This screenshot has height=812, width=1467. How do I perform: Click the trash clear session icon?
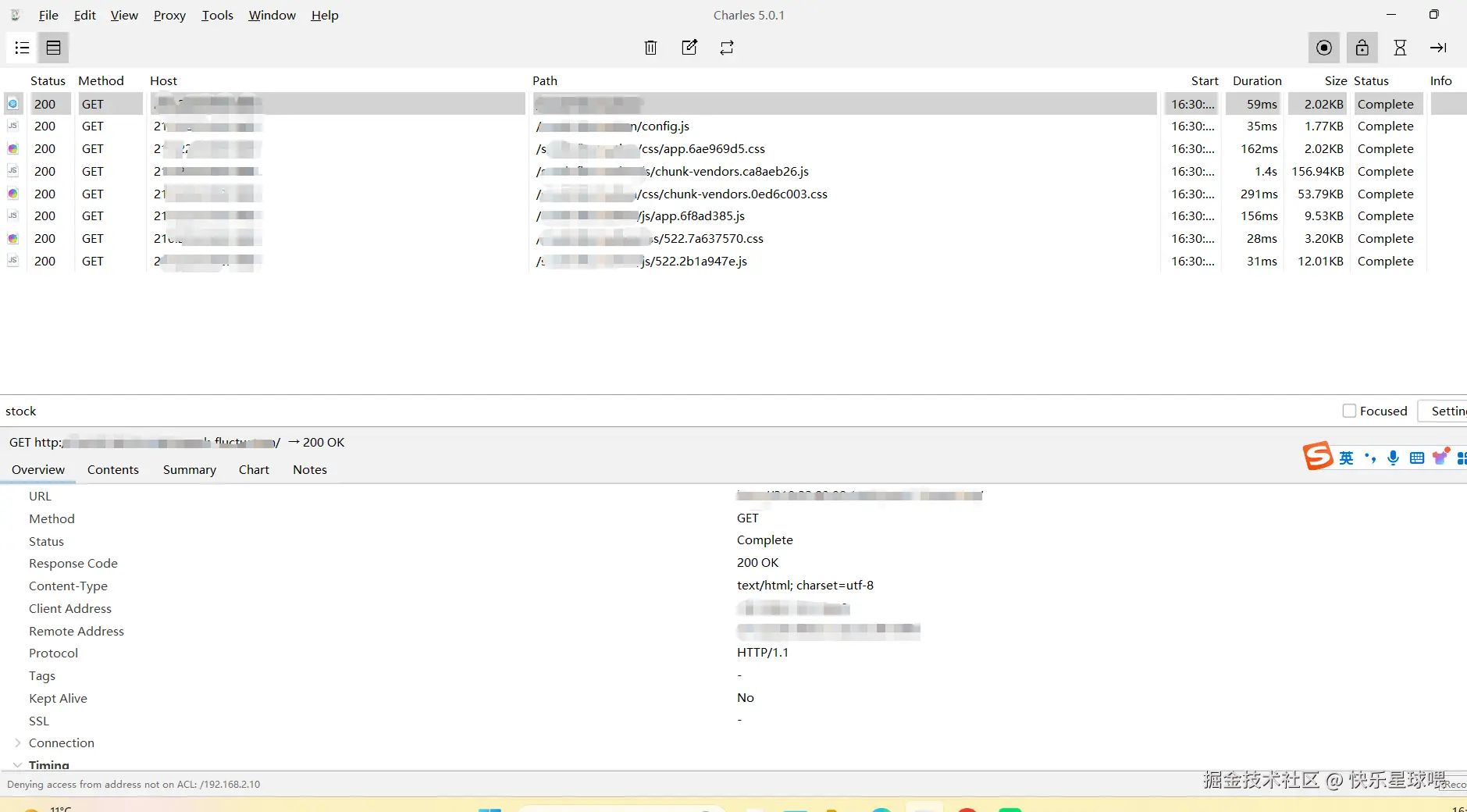650,48
